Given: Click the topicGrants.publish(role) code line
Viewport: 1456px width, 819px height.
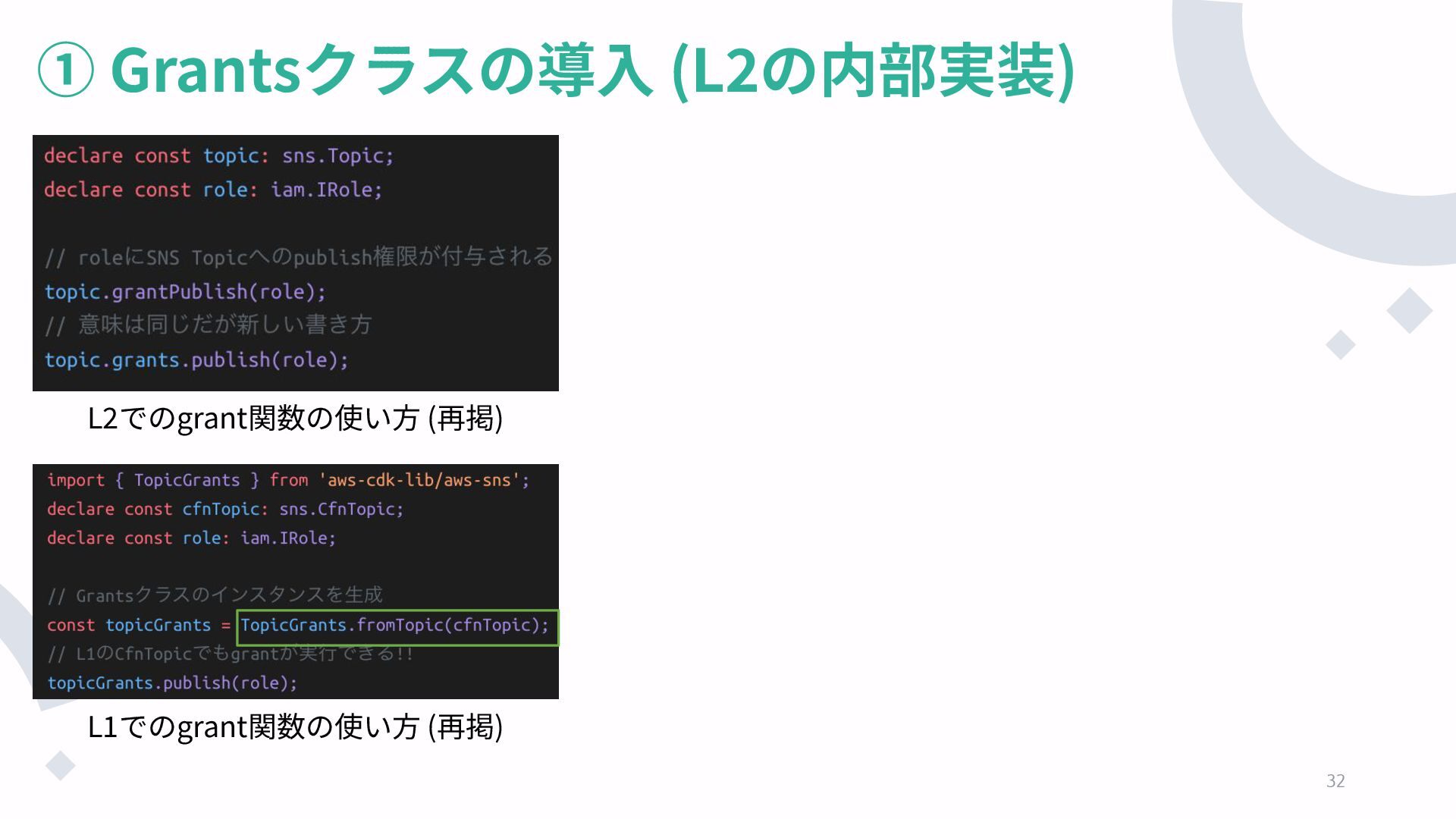Looking at the screenshot, I should click(172, 683).
